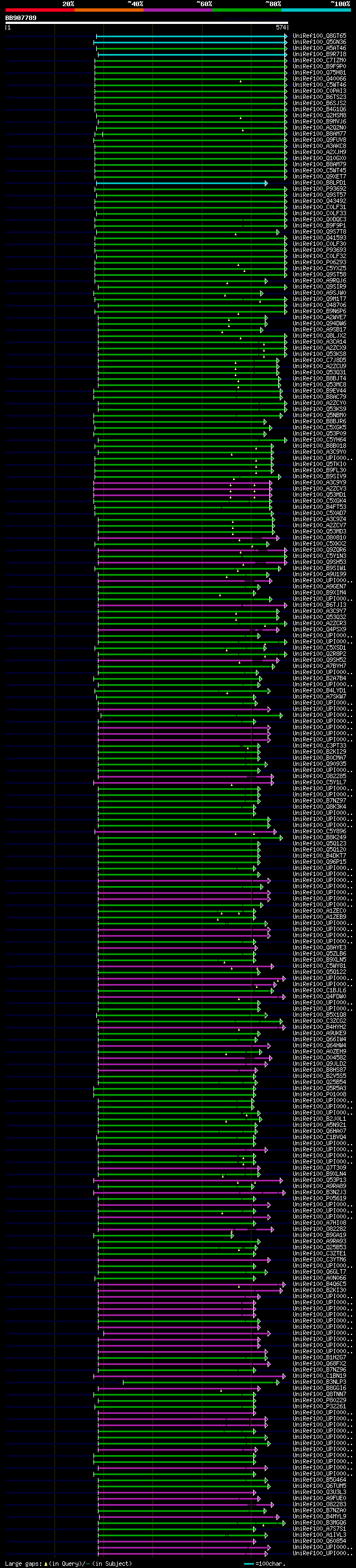Select the UniRef100_O48706 label

click(x=319, y=305)
